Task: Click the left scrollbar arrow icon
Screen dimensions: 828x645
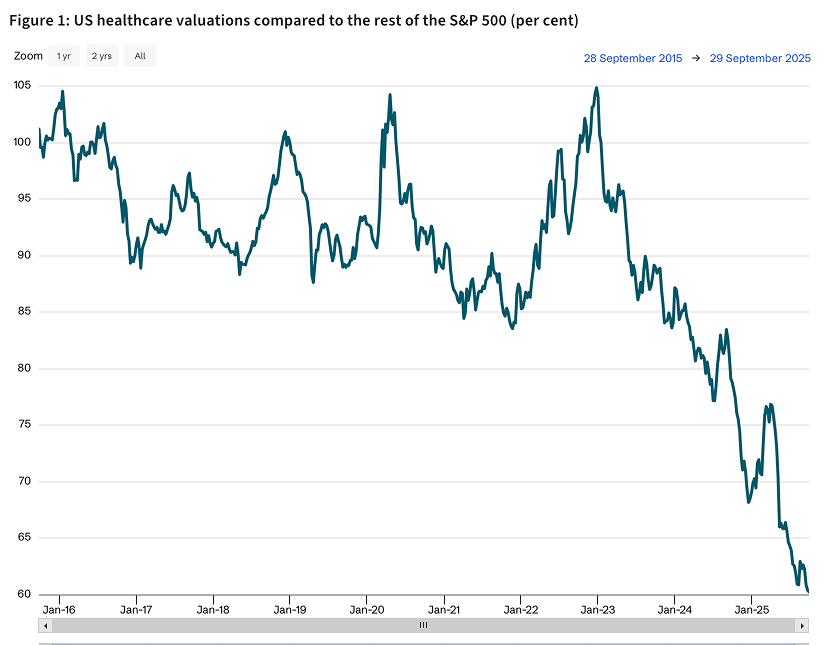Action: click(43, 625)
